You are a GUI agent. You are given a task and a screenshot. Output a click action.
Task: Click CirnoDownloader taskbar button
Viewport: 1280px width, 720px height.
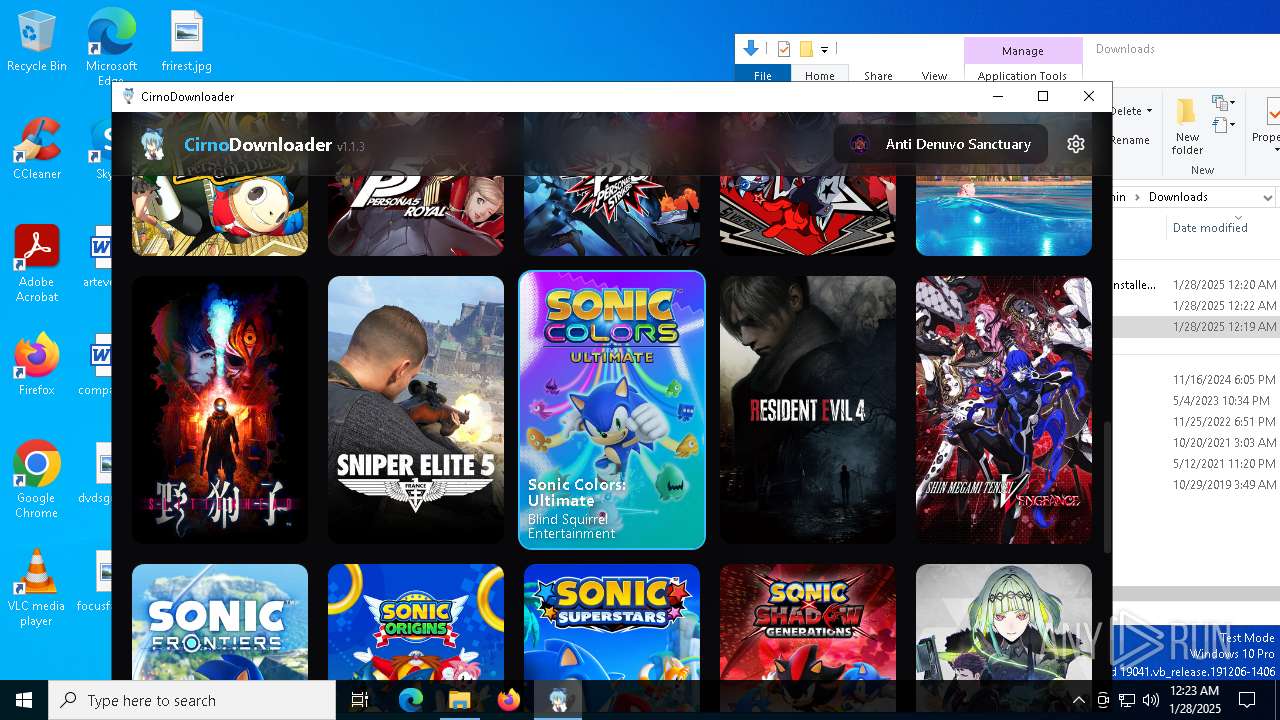click(558, 700)
